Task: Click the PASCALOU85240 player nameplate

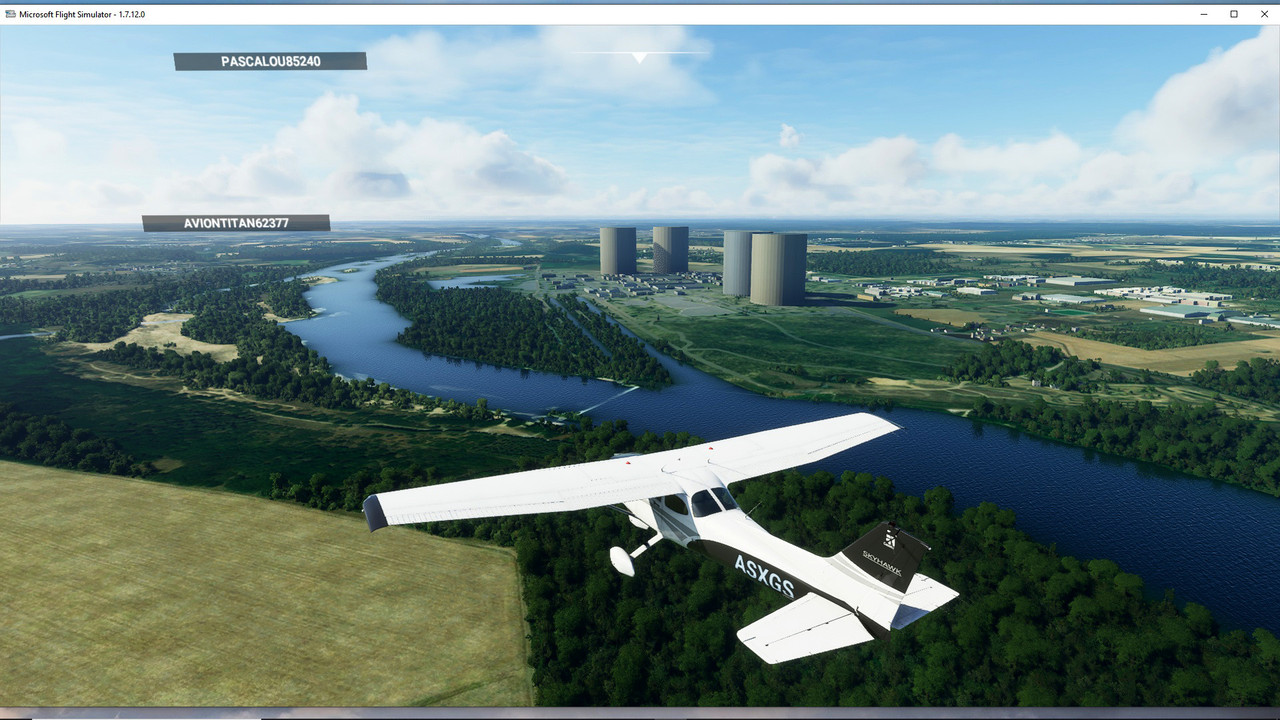Action: [270, 61]
